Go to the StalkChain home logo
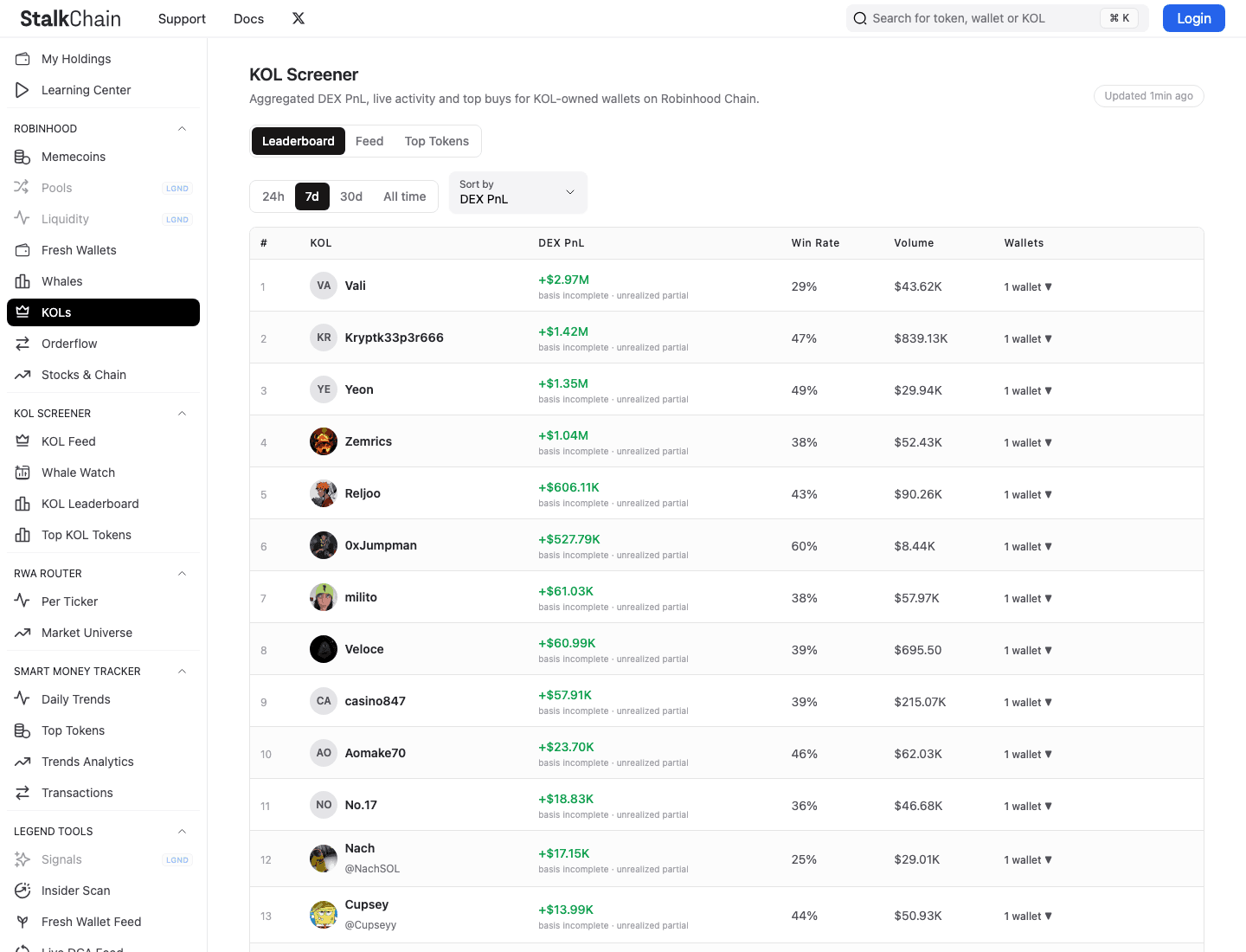The height and width of the screenshot is (952, 1246). (71, 19)
